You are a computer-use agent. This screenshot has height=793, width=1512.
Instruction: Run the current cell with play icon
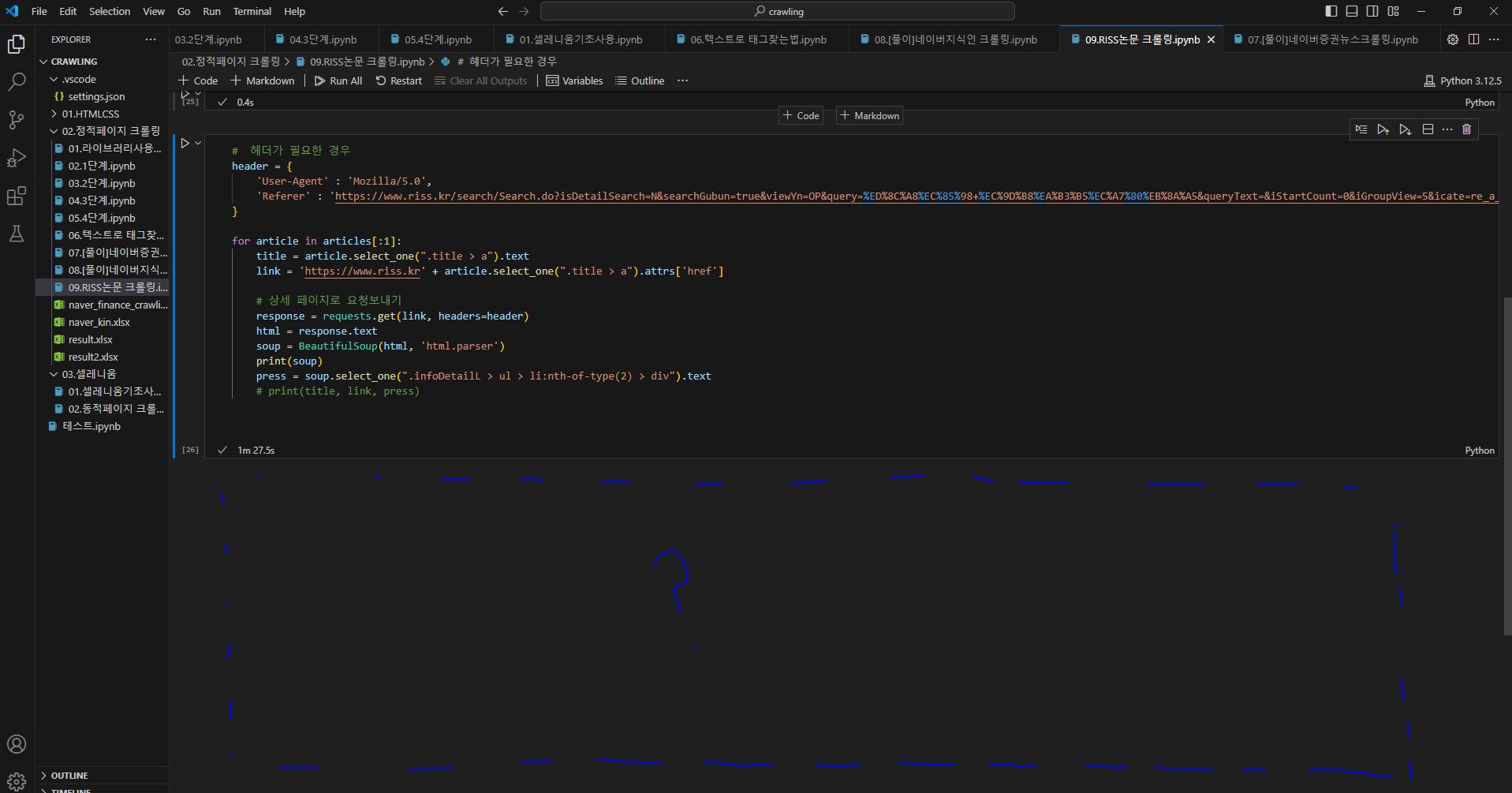tap(185, 144)
